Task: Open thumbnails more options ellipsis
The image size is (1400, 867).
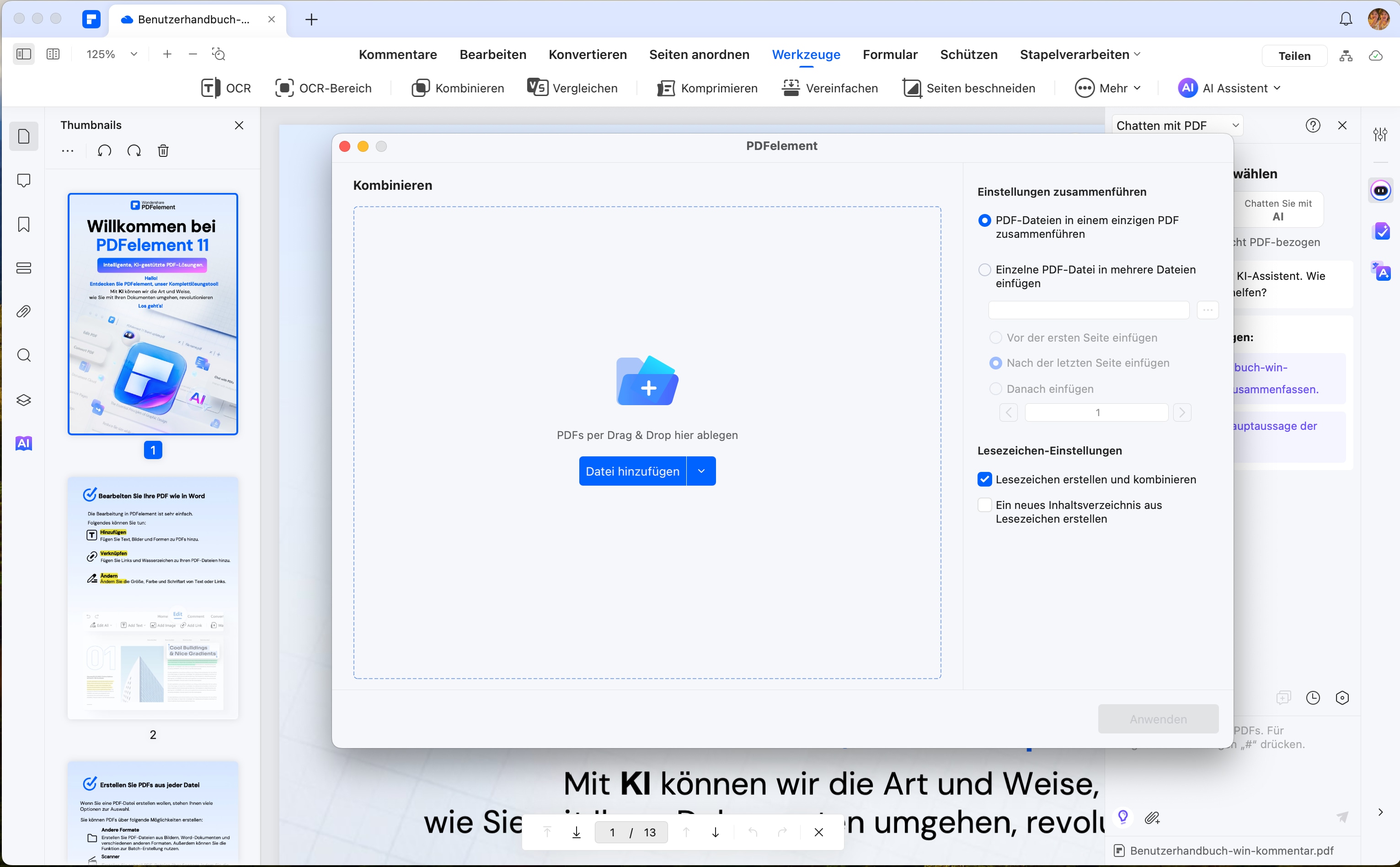Action: [68, 151]
